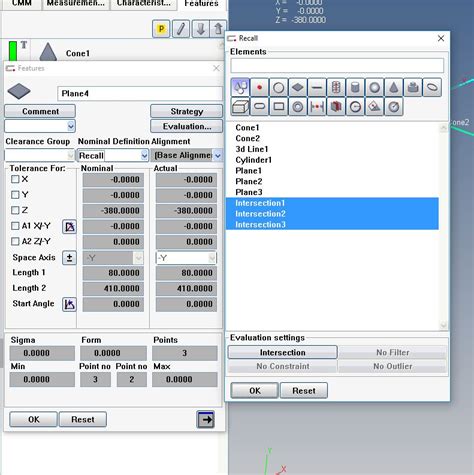Filter Recall list by Line icon
This screenshot has height=475, width=474.
coord(317,88)
